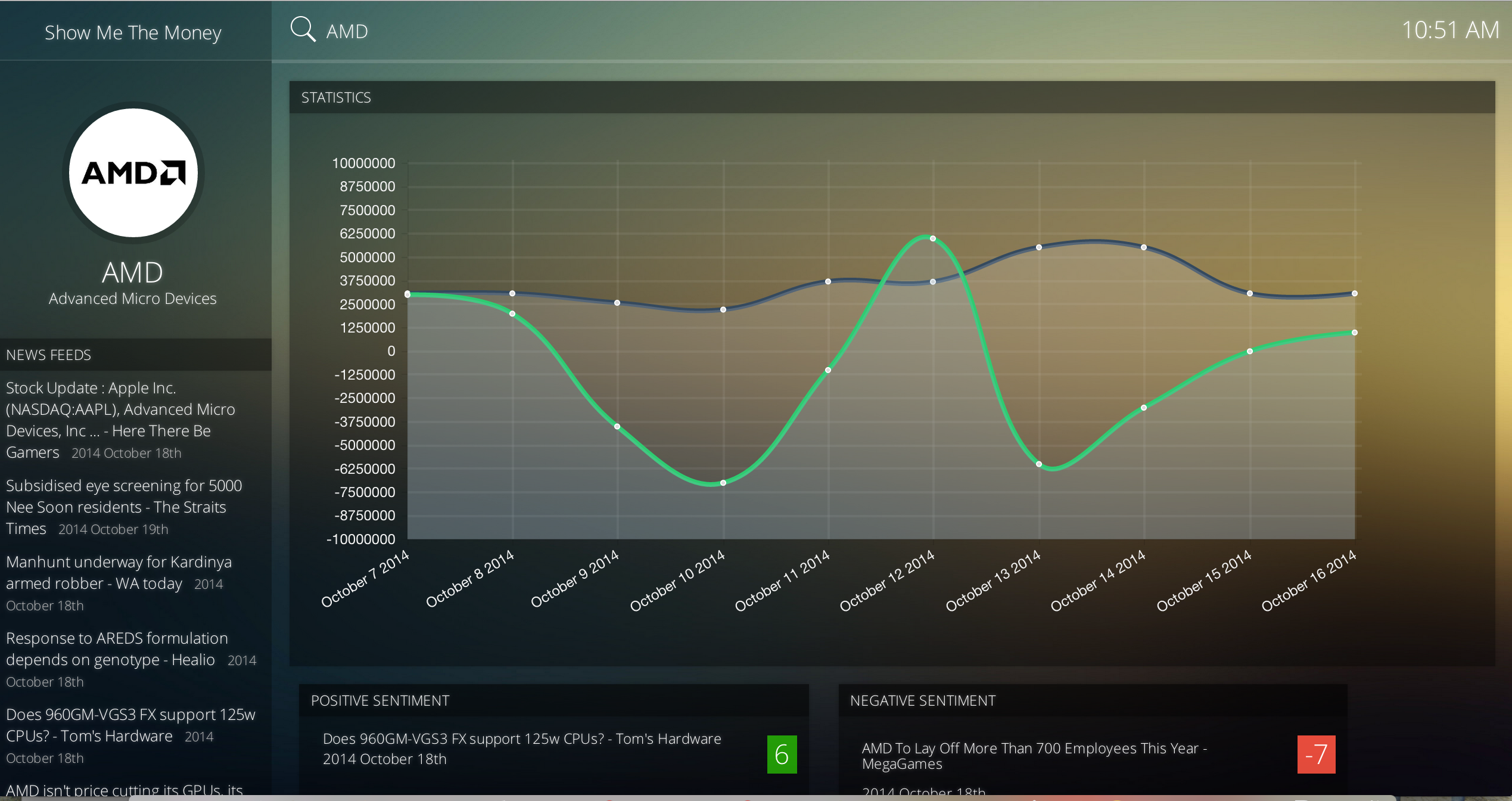Click blue line data point October 14
Image resolution: width=1512 pixels, height=801 pixels.
coord(1144,247)
